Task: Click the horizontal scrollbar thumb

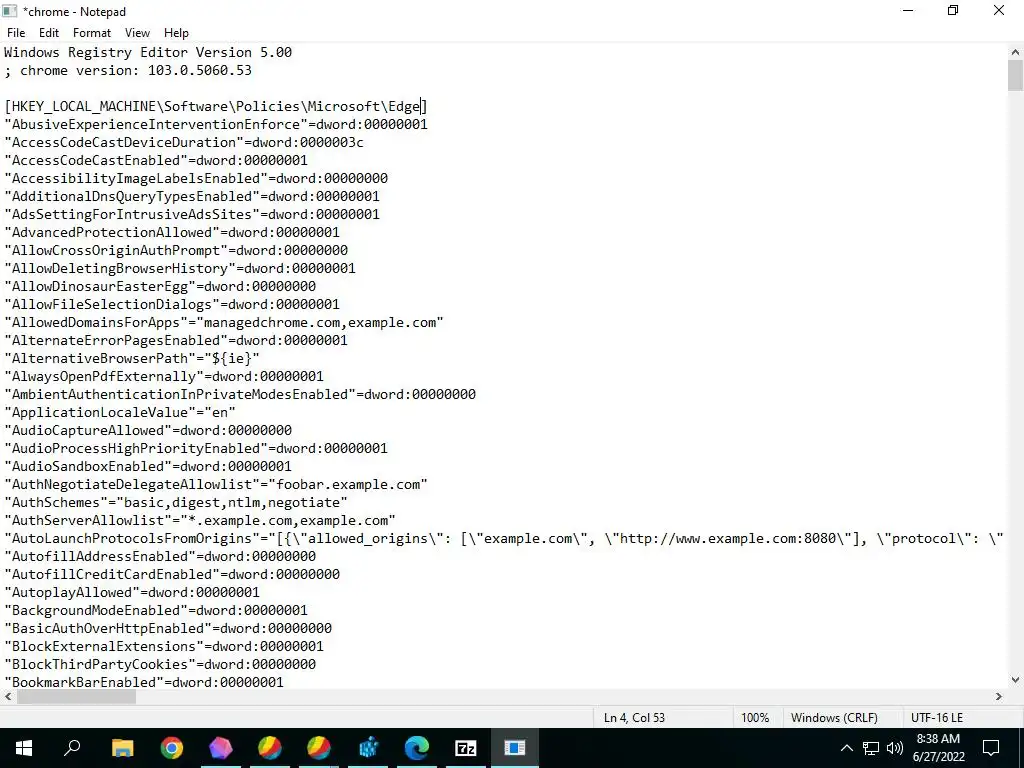Action: point(76,697)
